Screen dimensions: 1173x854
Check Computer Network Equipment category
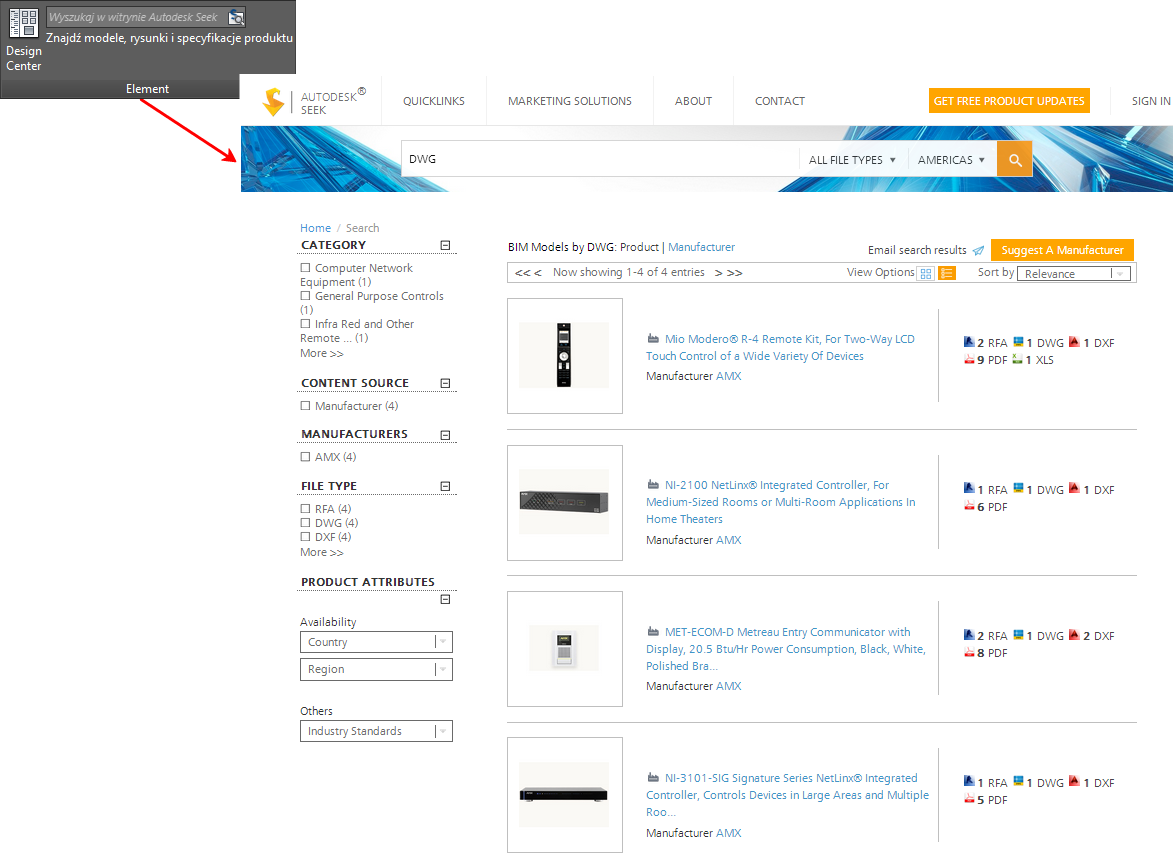(305, 268)
